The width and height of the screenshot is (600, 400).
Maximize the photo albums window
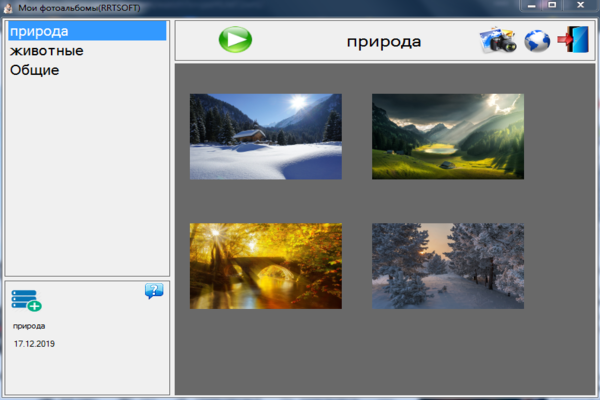click(x=552, y=6)
